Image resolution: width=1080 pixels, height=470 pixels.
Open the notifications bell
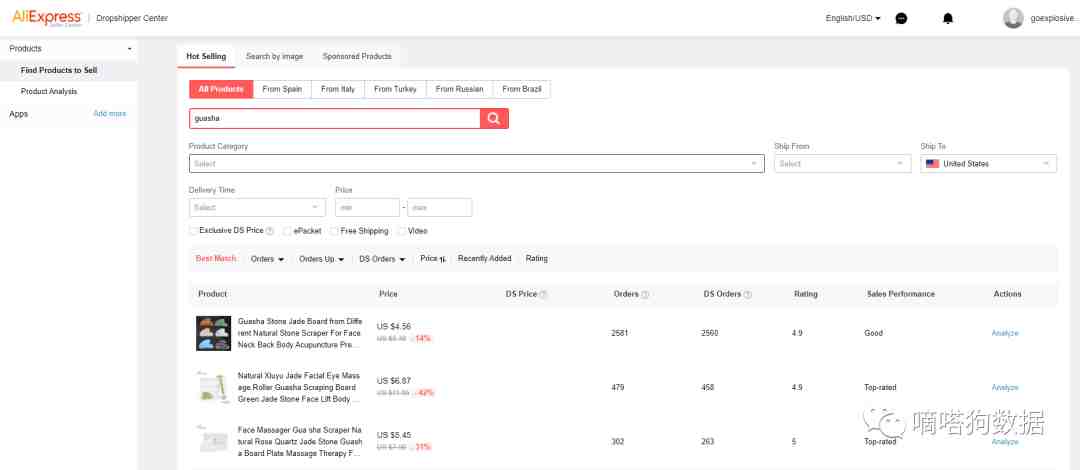coord(948,19)
